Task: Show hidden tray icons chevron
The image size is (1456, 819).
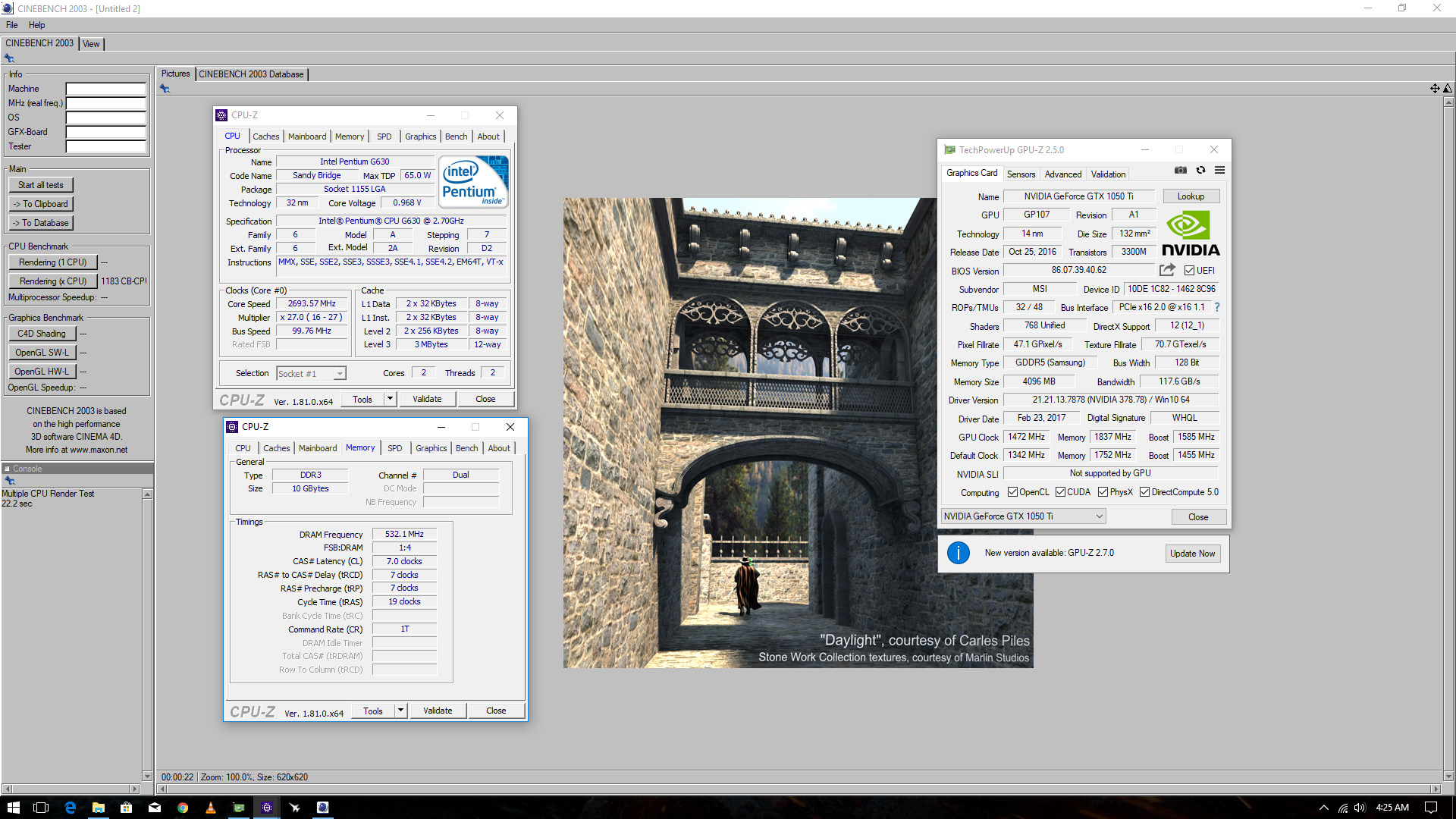Action: coord(1324,808)
